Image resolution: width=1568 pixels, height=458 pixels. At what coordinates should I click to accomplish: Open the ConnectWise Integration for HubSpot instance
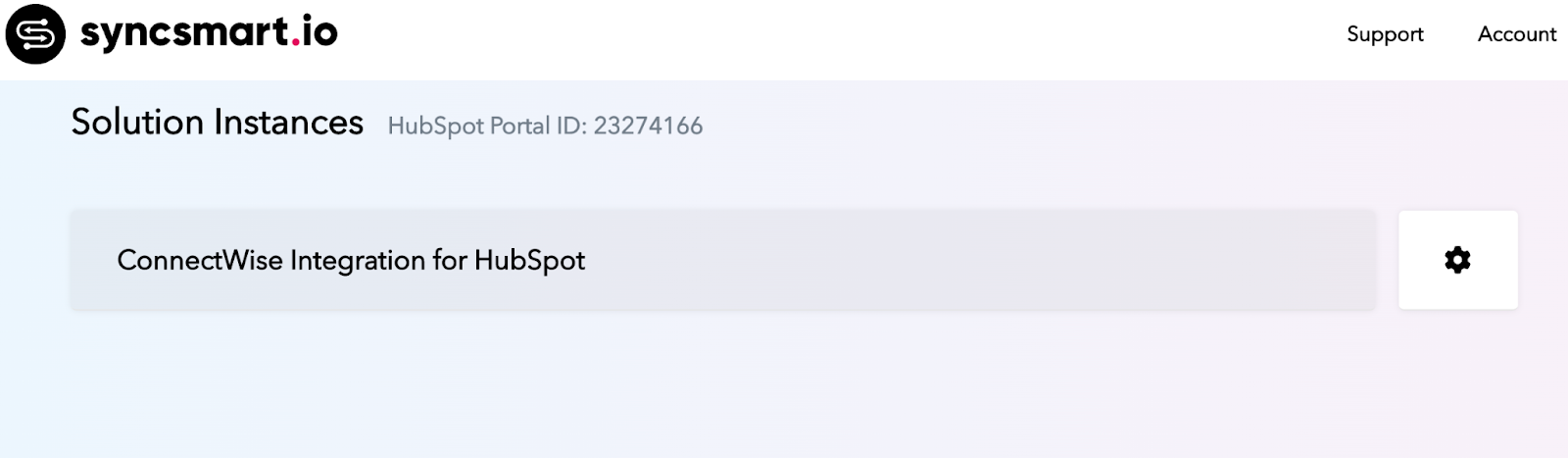[351, 261]
